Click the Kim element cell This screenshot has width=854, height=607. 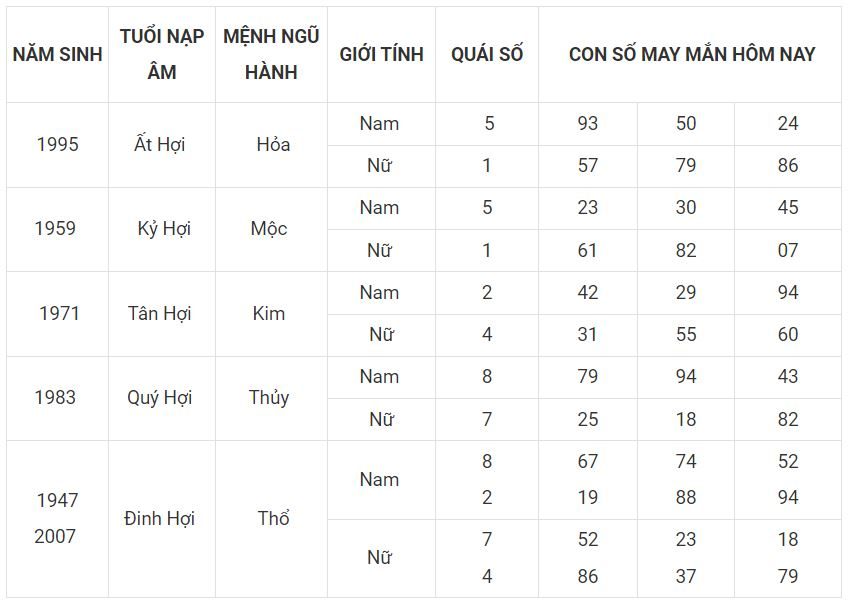pos(269,313)
